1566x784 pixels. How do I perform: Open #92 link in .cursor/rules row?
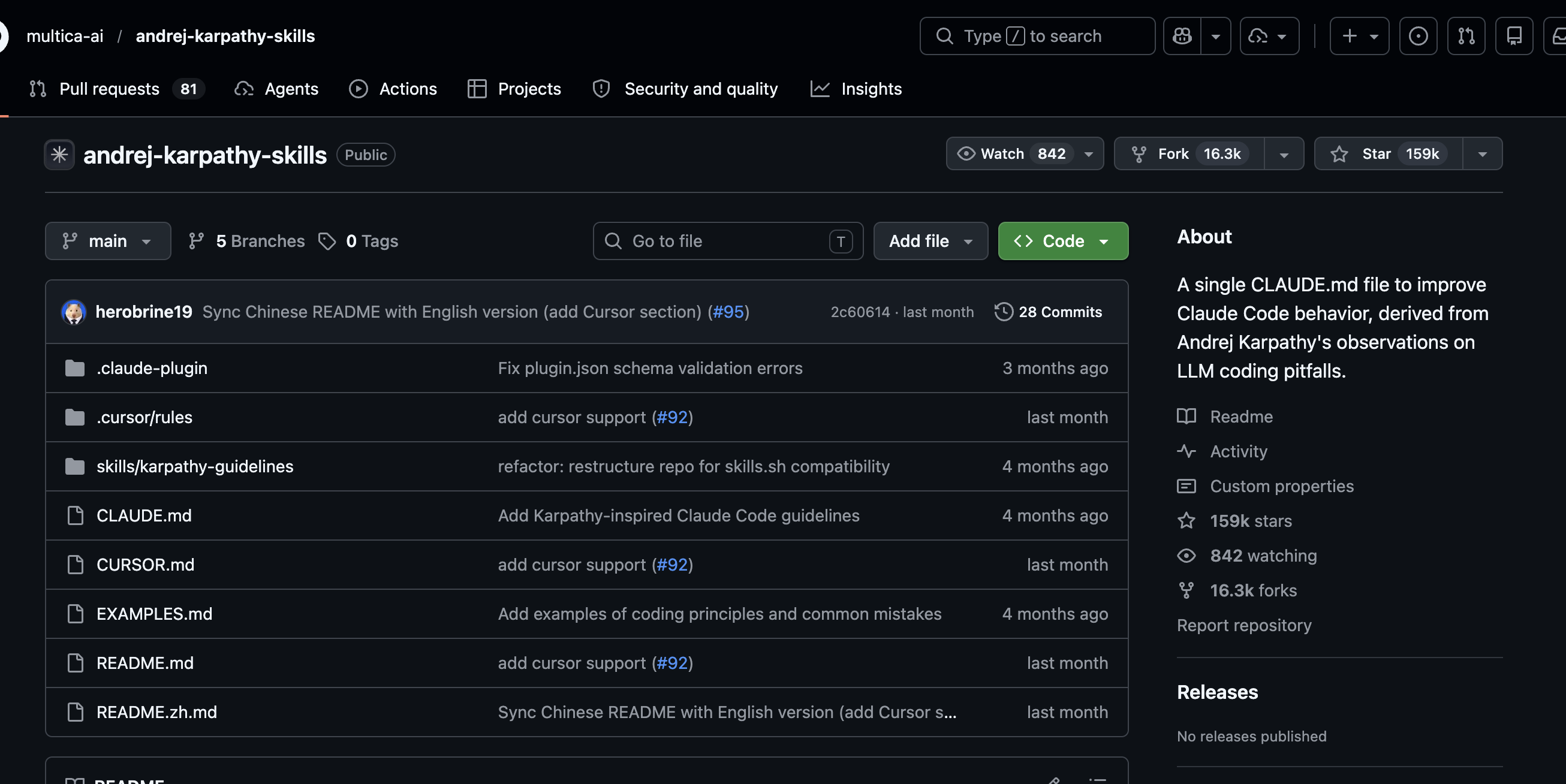click(672, 418)
